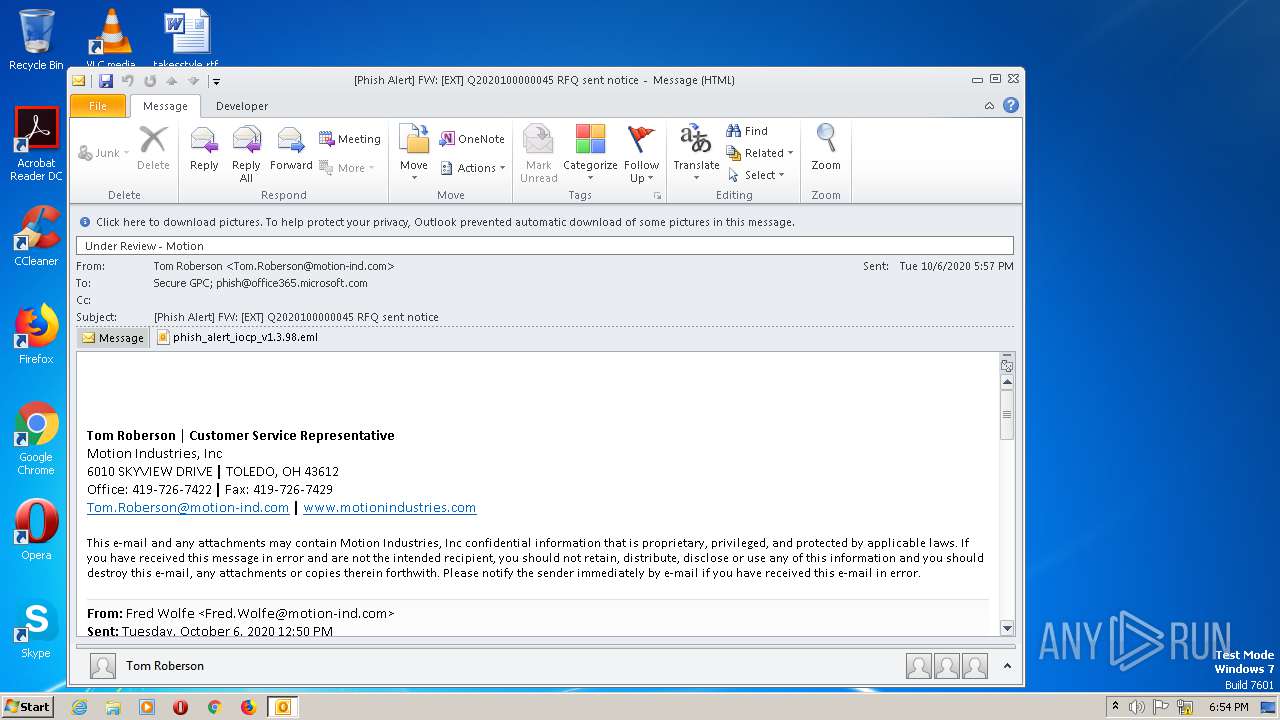
Task: Send message to OneNote
Action: 472,139
